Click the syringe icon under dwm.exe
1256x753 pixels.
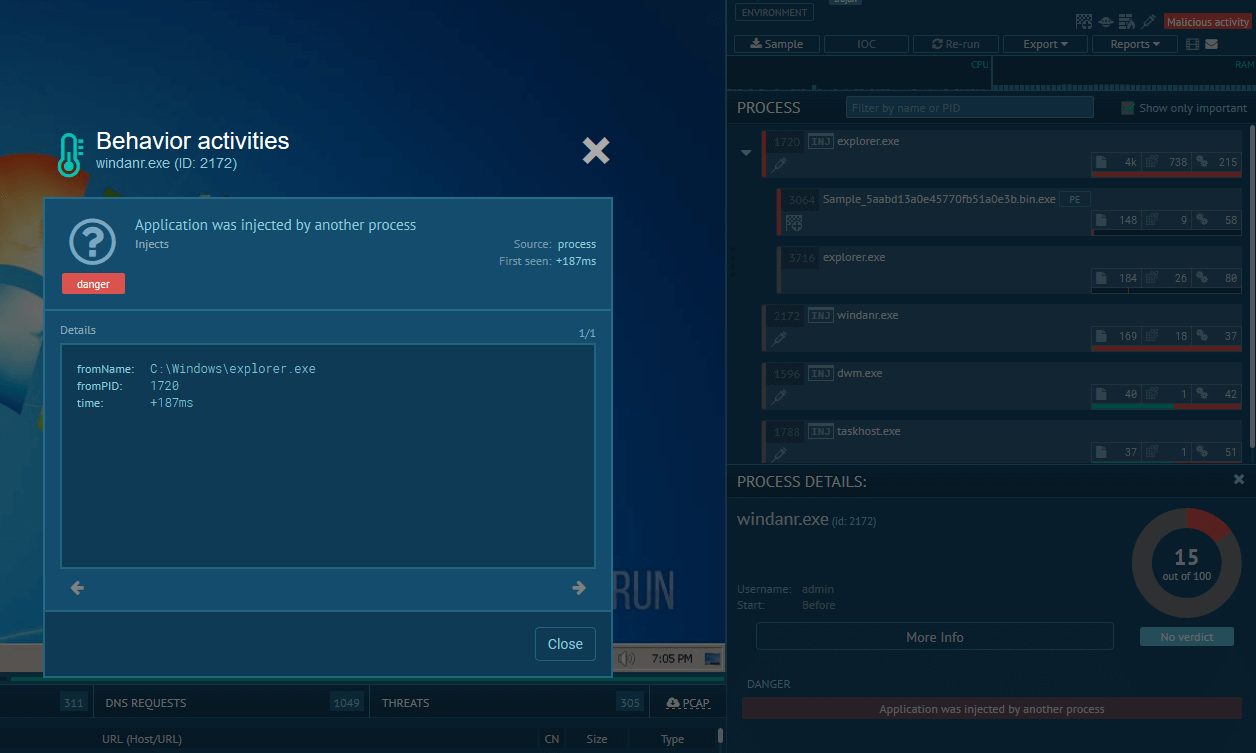(780, 396)
